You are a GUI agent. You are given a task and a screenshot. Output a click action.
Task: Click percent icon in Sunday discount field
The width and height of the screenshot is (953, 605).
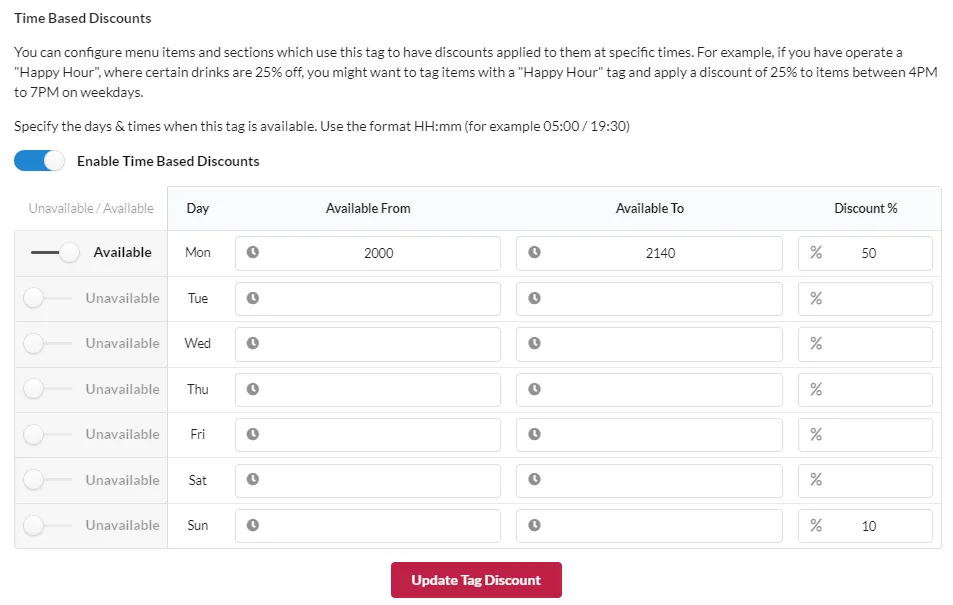click(x=816, y=525)
